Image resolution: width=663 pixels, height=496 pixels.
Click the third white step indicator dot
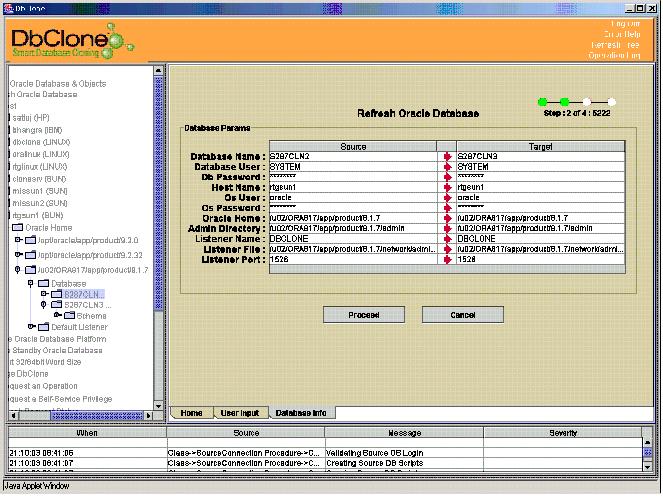coord(586,101)
